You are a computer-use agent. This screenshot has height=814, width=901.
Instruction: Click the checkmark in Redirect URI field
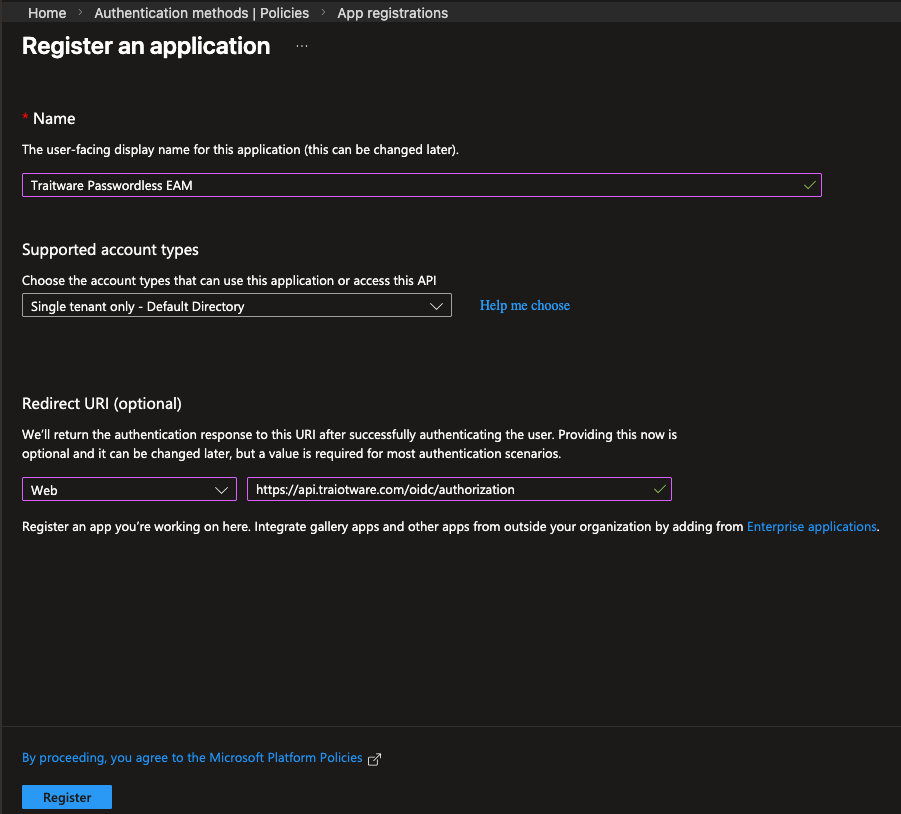(x=659, y=489)
